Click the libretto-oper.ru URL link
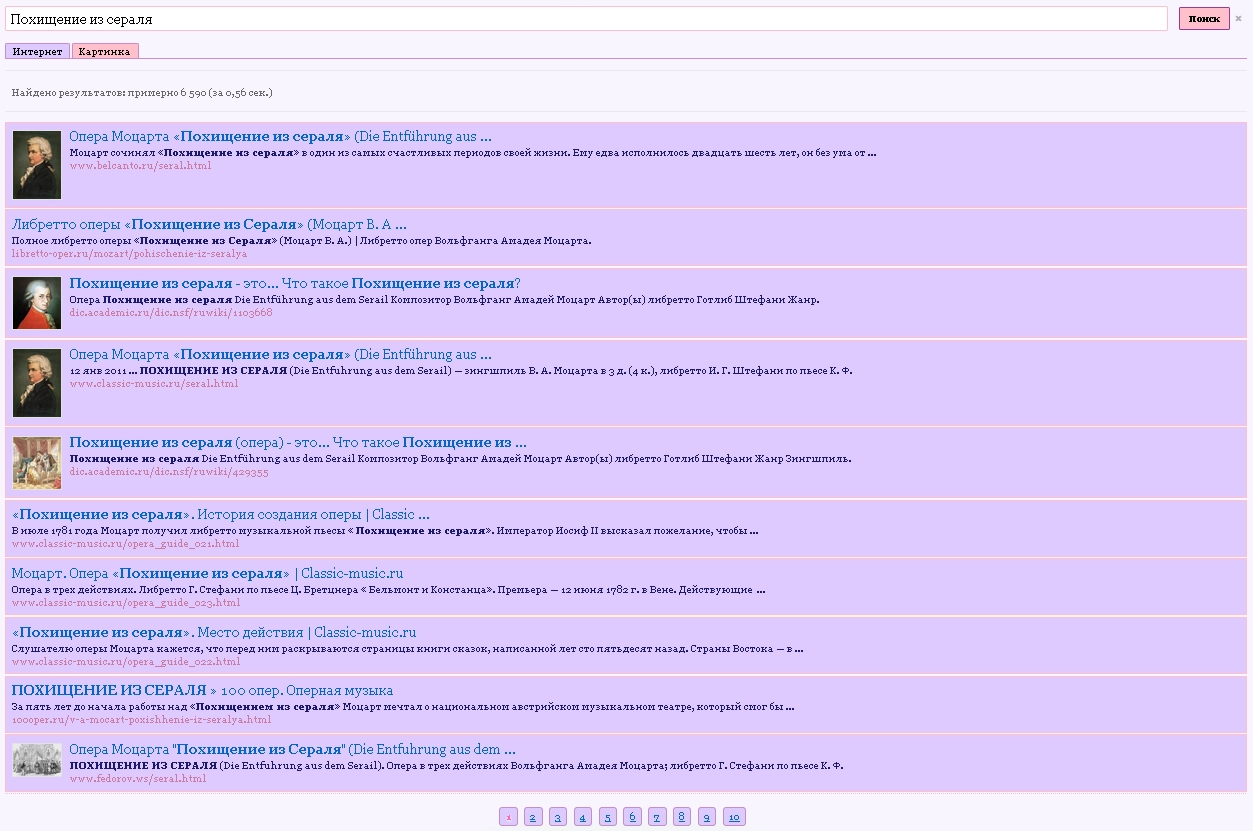Screen dimensions: 1253x831 tap(129, 254)
